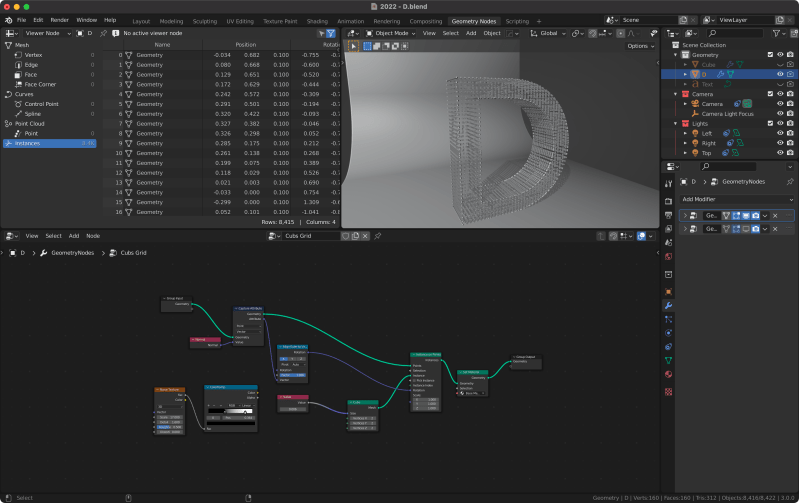Collapse the Geometry collection in outliner
Screen dimensions: 799x503
[676, 55]
